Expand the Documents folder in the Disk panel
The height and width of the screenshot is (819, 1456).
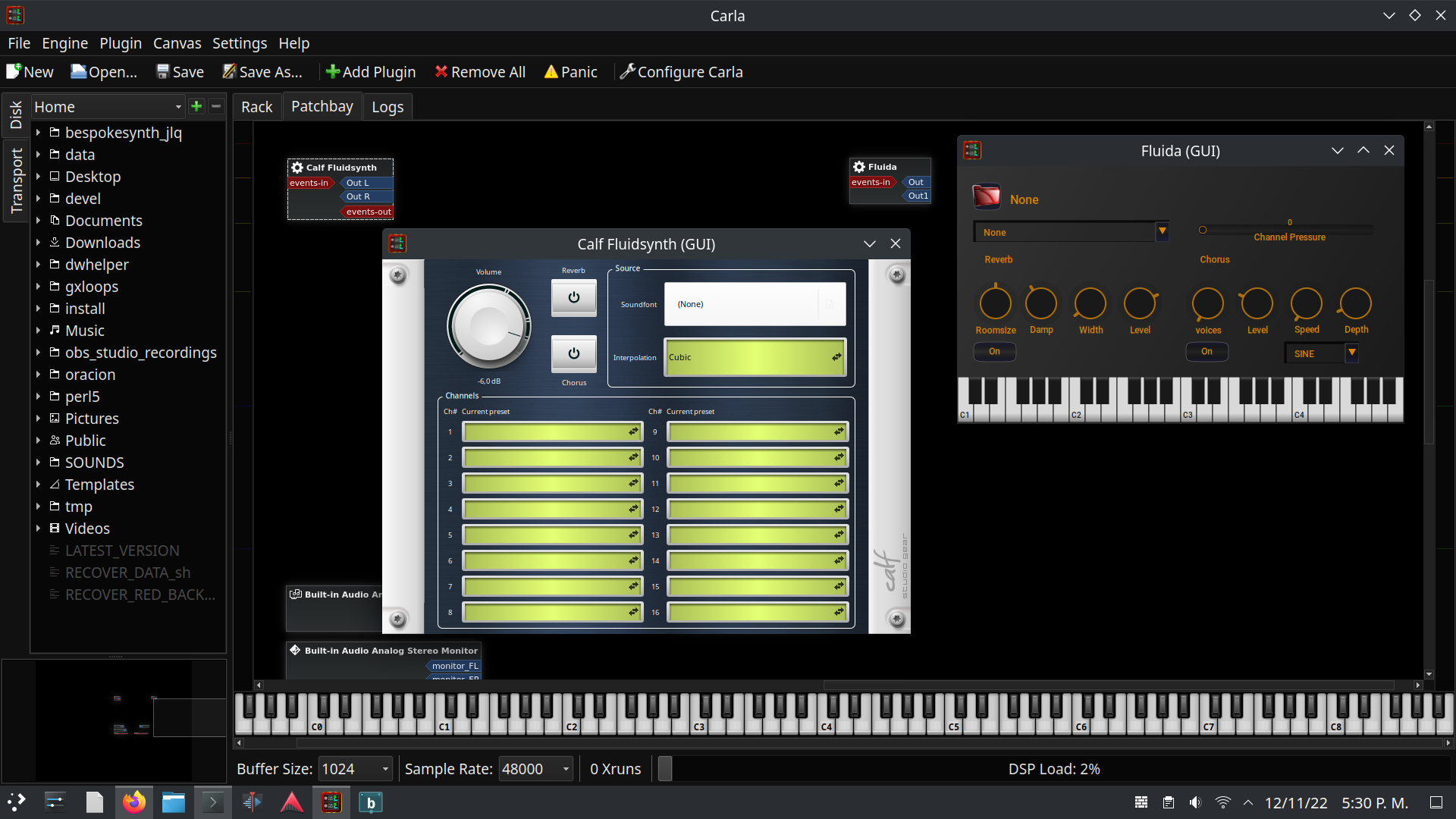pyautogui.click(x=39, y=221)
